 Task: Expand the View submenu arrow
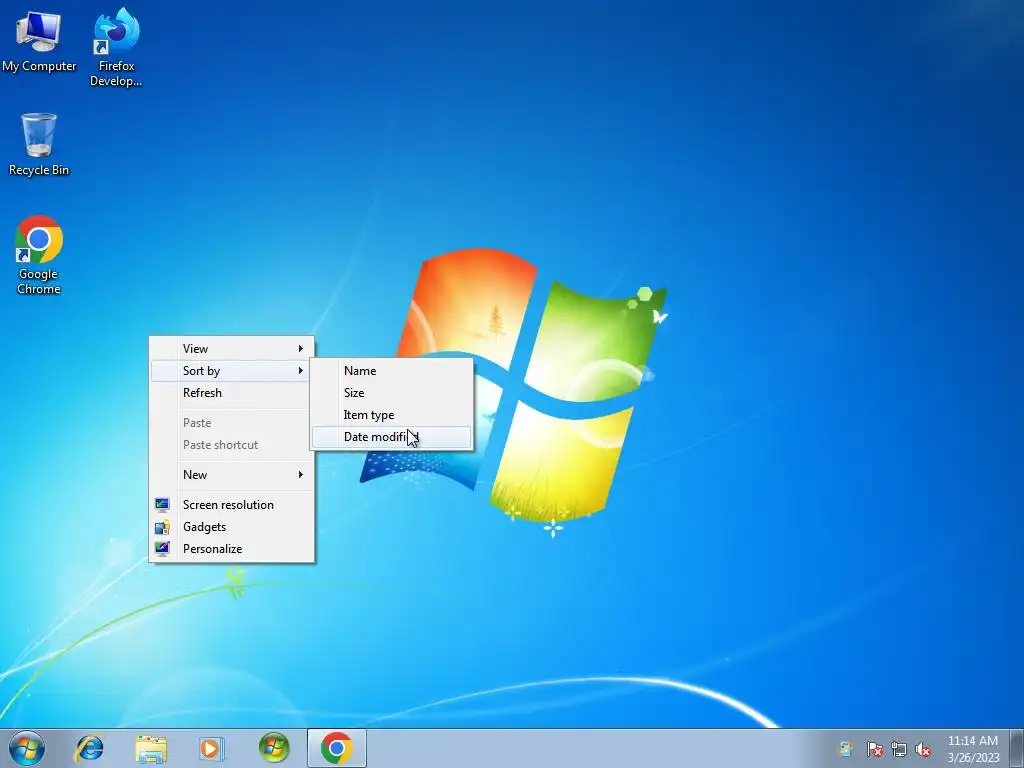300,349
